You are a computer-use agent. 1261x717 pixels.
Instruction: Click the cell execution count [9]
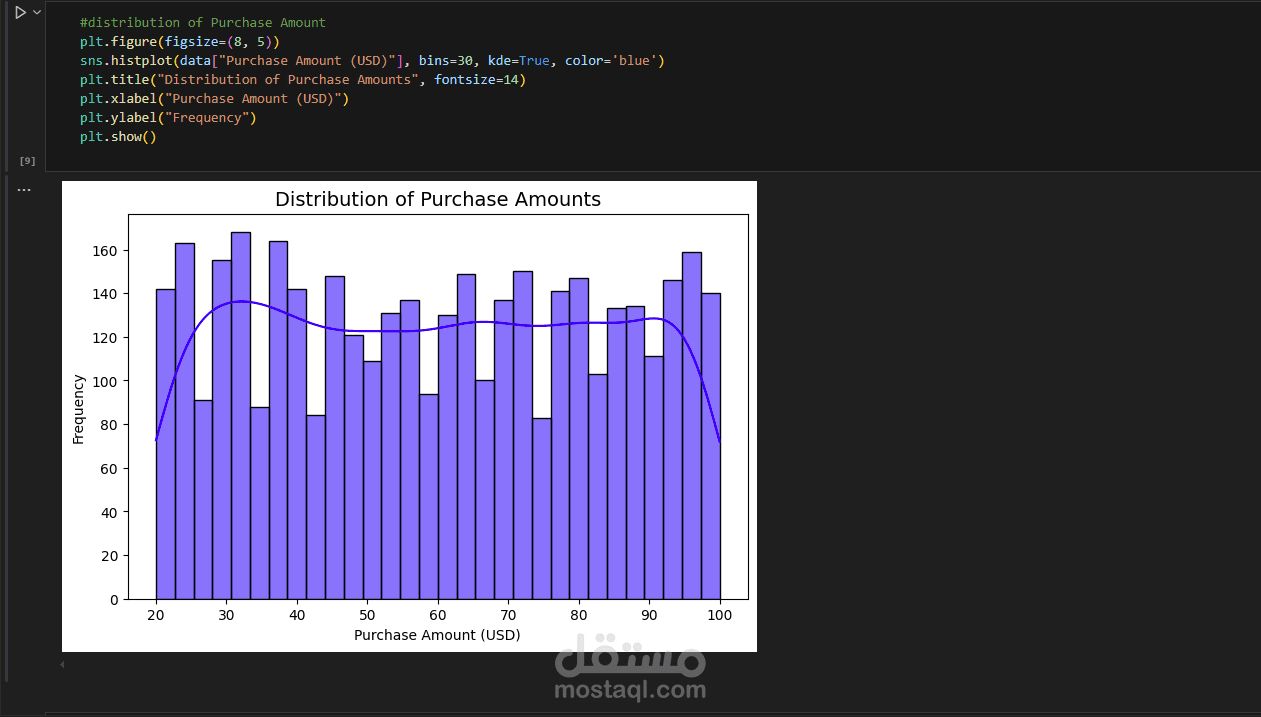coord(27,160)
